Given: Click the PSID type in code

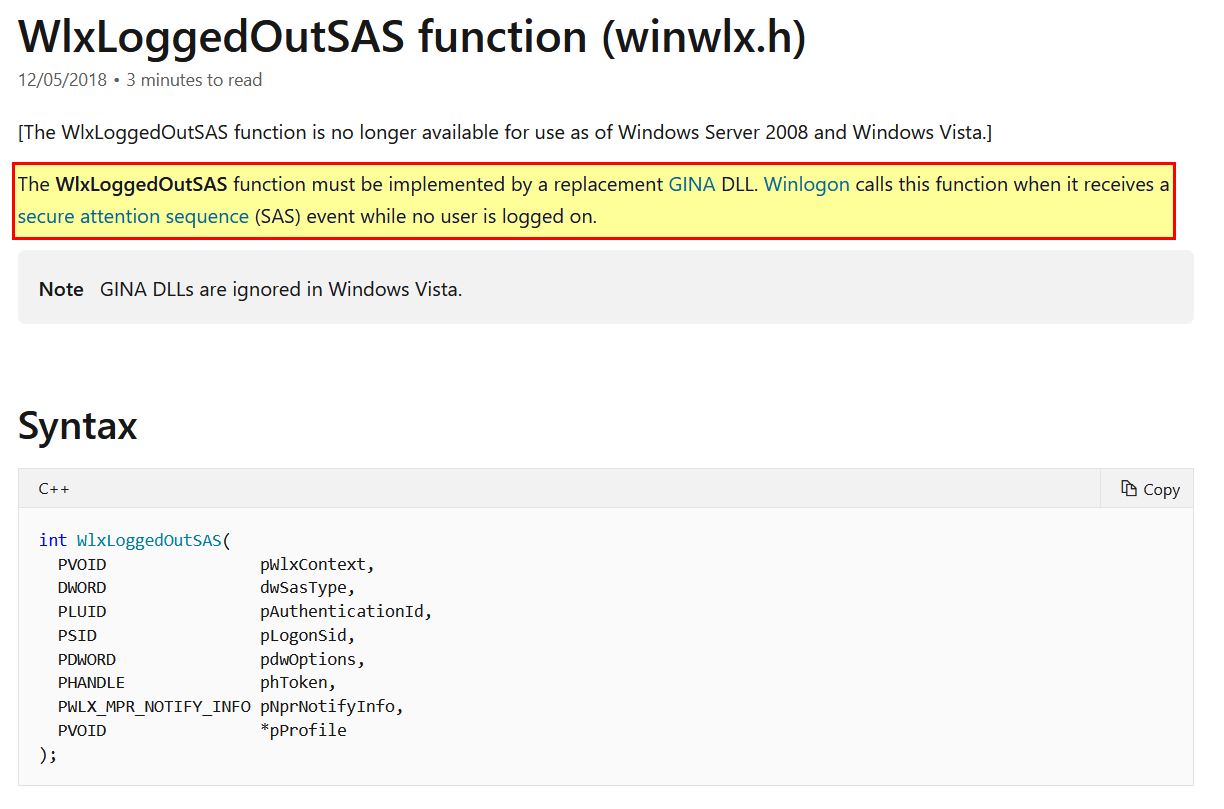Looking at the screenshot, I should click(x=77, y=636).
